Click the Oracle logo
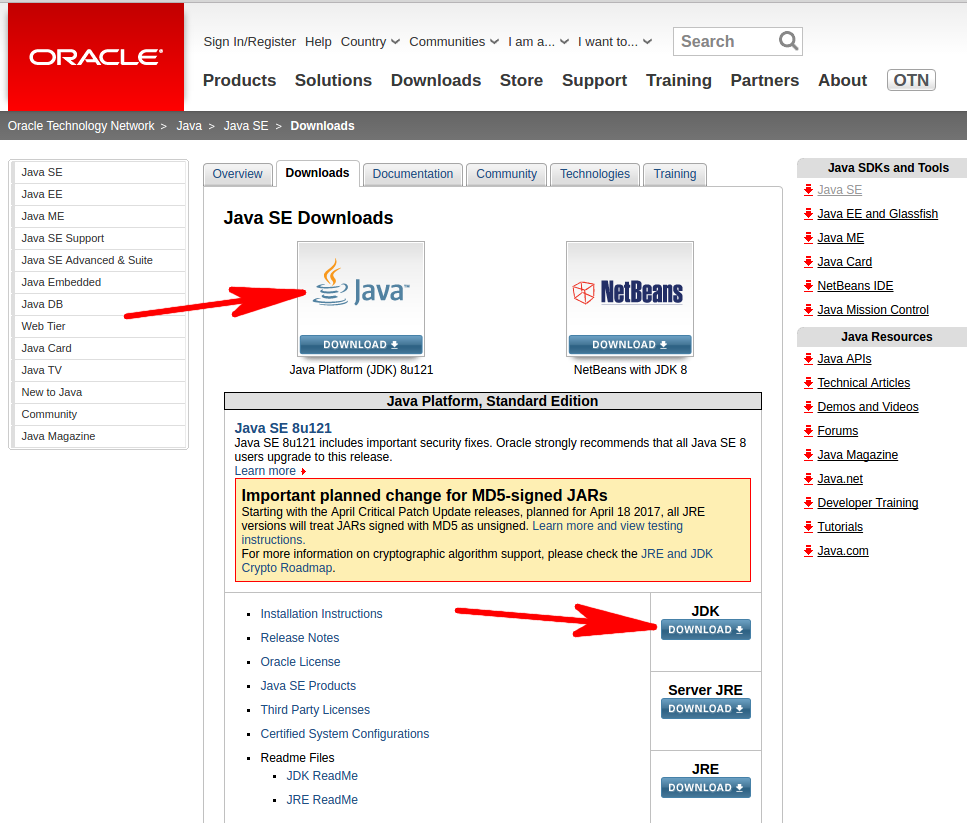Image resolution: width=967 pixels, height=823 pixels. pyautogui.click(x=96, y=57)
